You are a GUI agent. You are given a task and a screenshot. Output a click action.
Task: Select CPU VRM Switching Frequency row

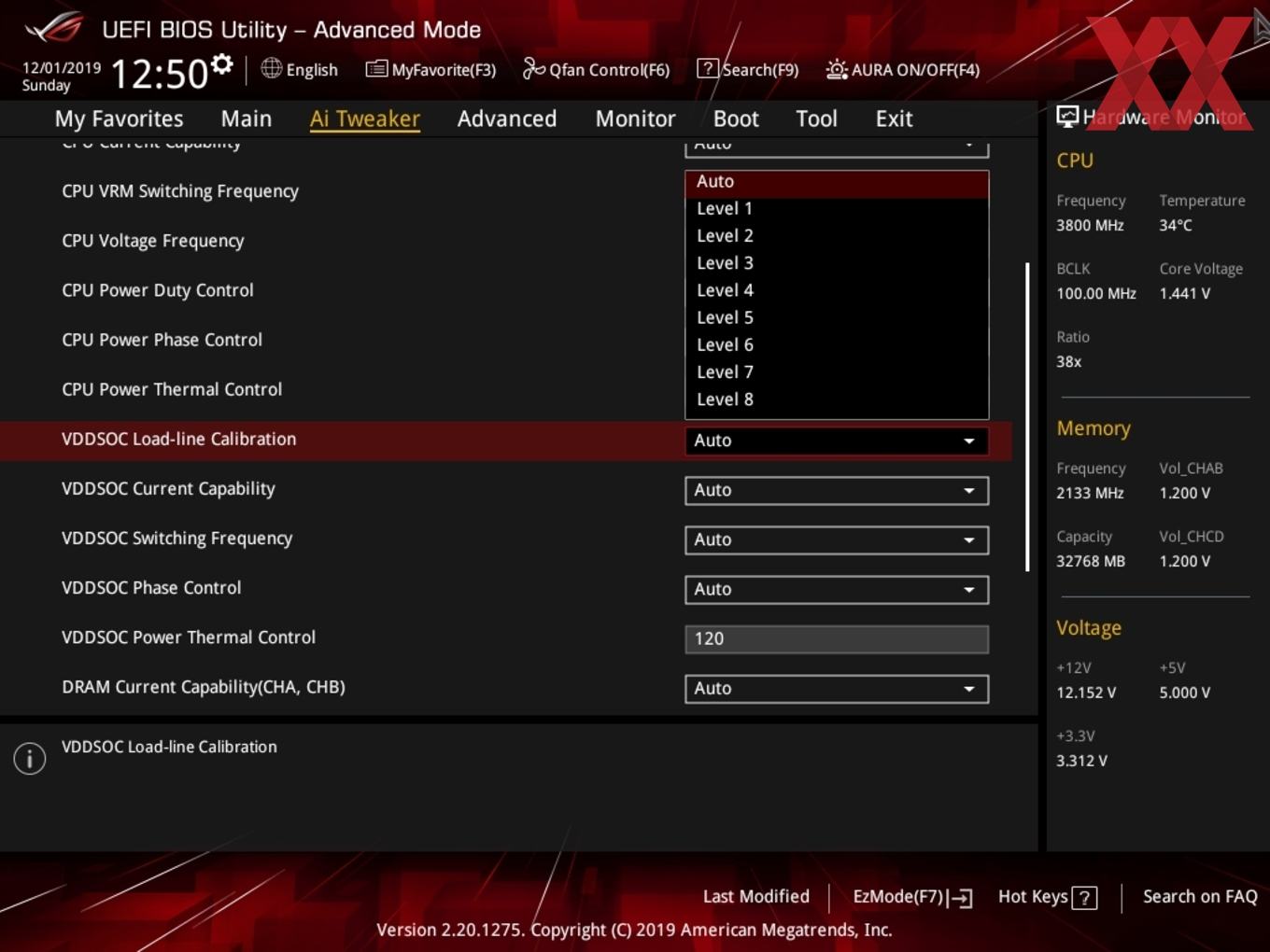pos(180,191)
